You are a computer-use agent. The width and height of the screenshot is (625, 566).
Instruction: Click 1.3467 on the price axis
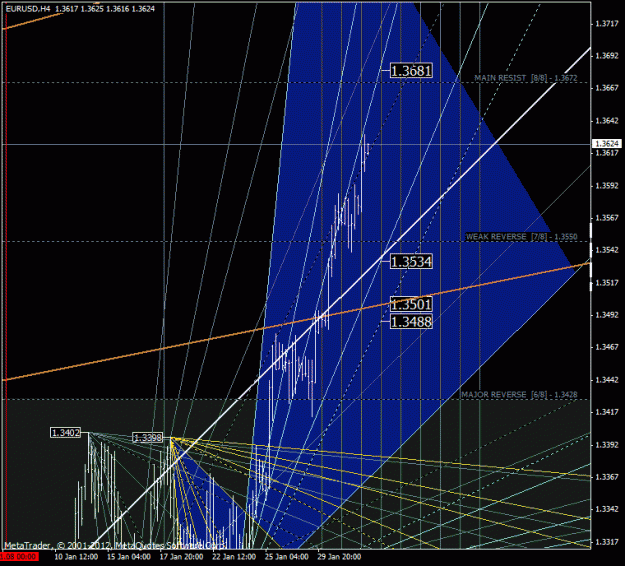coord(607,347)
